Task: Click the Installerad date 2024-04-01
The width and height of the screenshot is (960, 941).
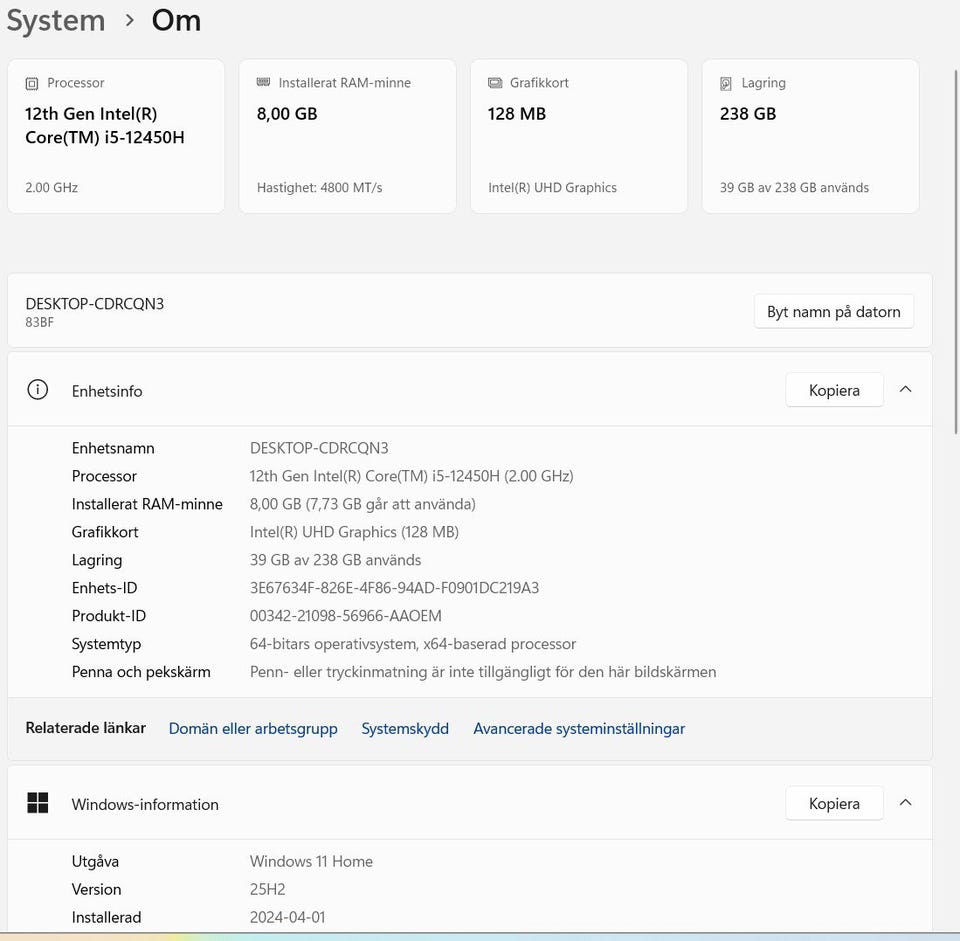Action: tap(287, 917)
